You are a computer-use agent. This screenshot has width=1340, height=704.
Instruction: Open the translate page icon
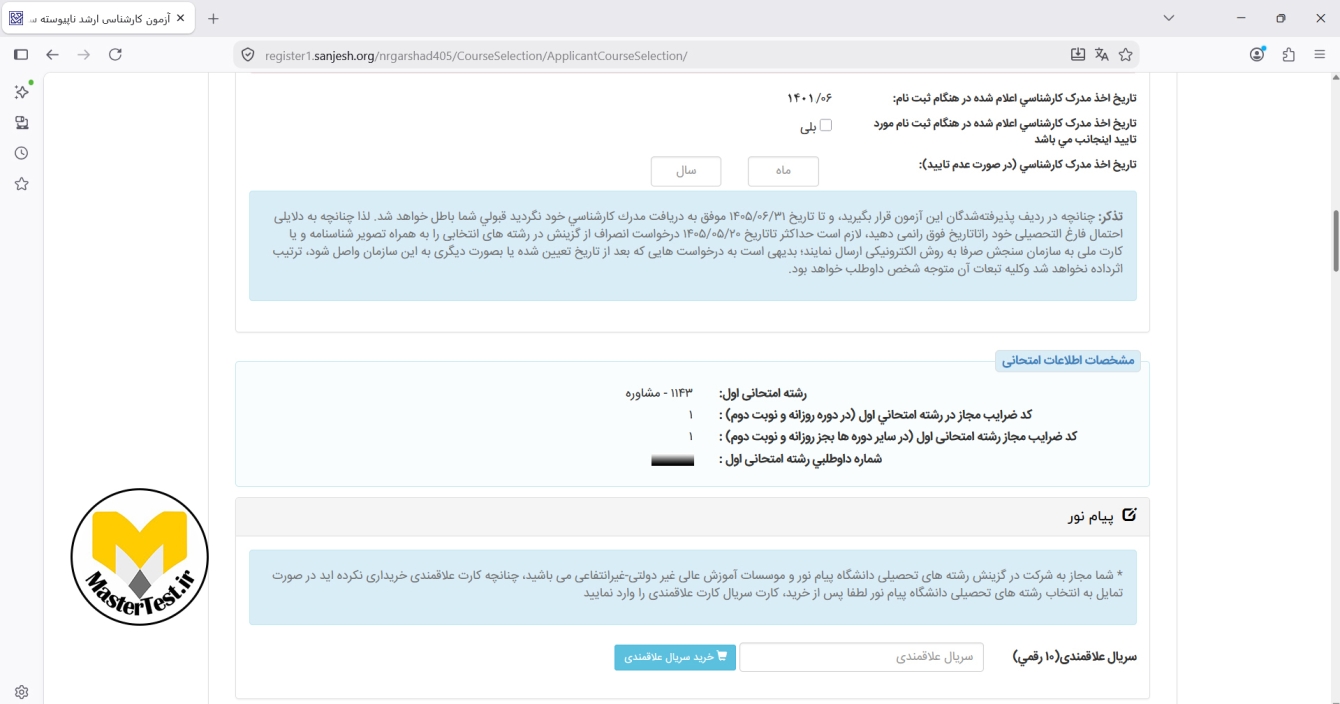1102,55
